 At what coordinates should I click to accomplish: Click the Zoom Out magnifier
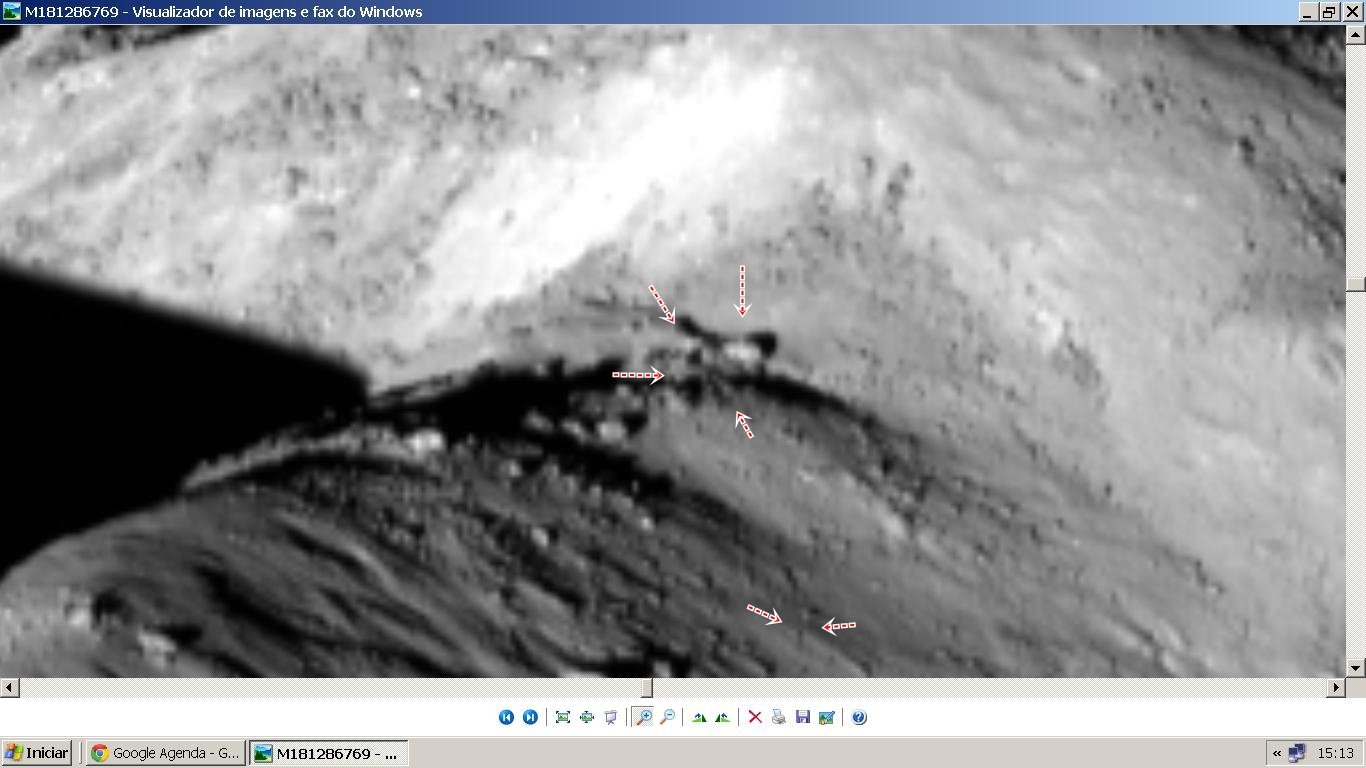(667, 717)
